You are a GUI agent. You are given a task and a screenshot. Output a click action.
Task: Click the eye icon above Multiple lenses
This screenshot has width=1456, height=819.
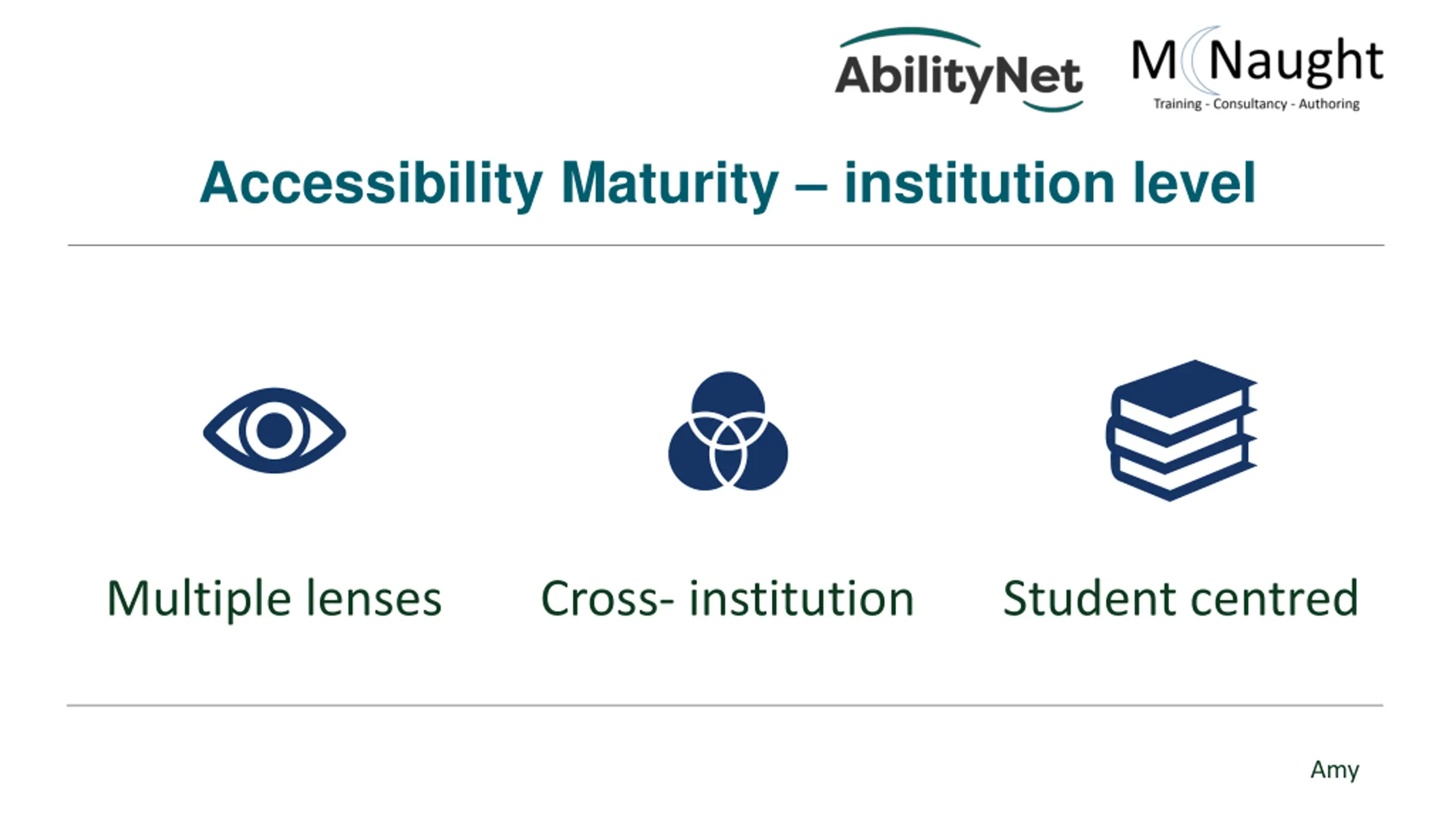coord(274,431)
